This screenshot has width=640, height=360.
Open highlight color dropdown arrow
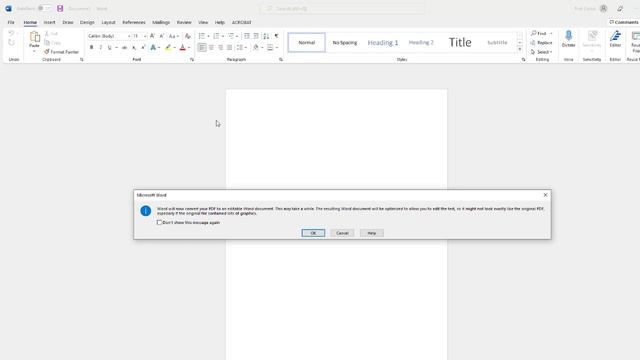click(174, 48)
